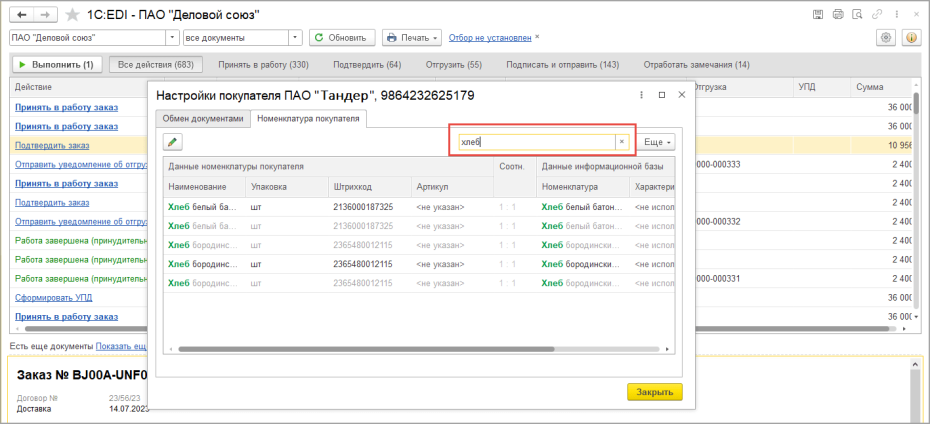Click the value 000-000333 in the Отгрузка column

coord(719,164)
